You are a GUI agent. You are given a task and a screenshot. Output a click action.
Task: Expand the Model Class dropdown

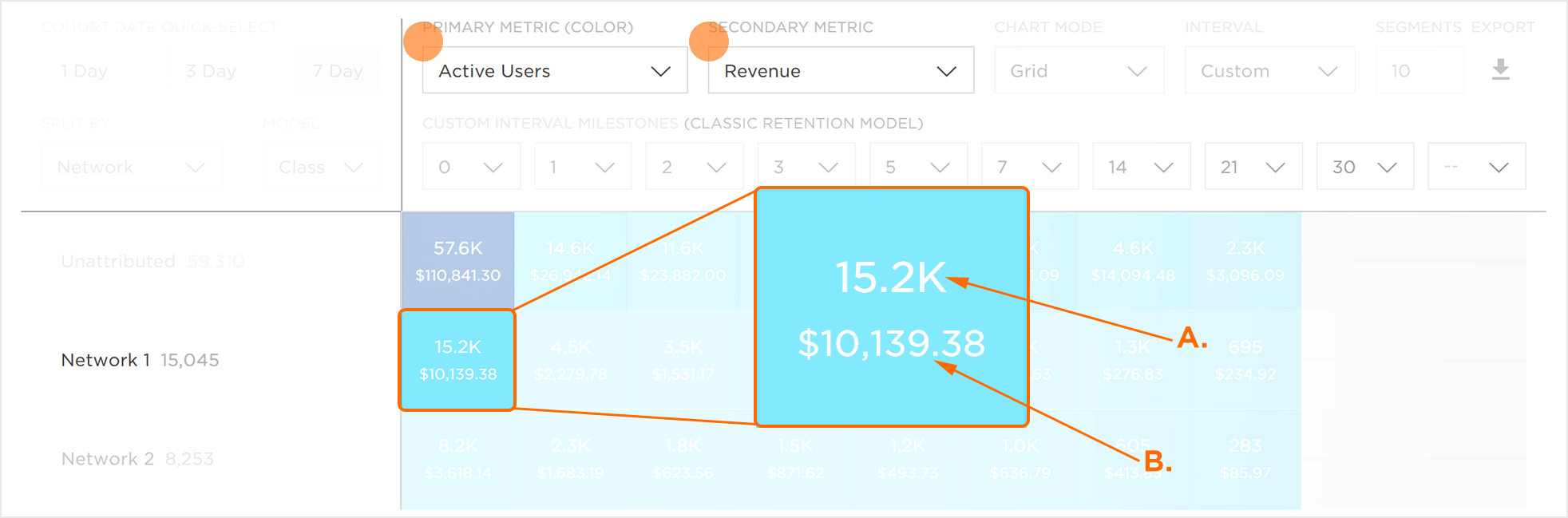coord(321,167)
